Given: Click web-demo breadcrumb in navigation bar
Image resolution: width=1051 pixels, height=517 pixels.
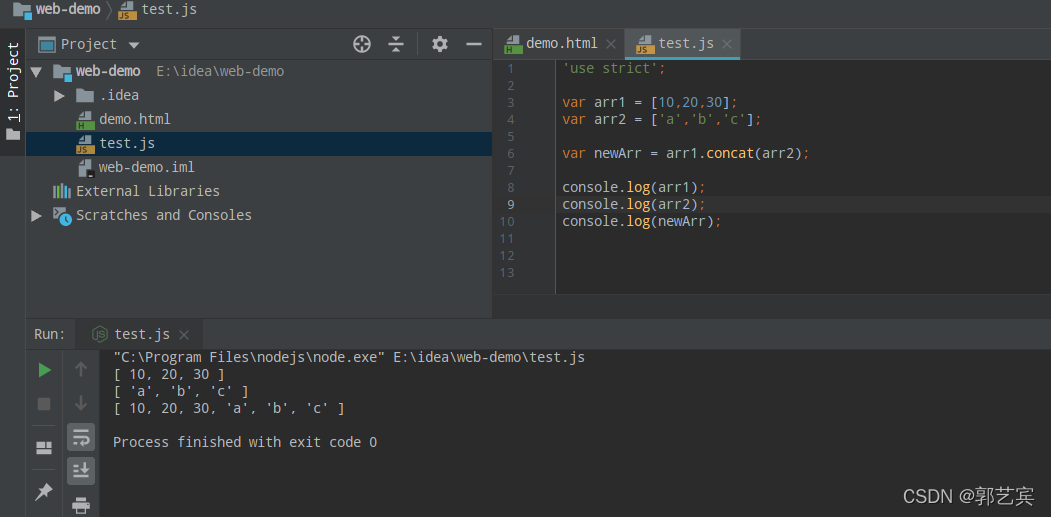Looking at the screenshot, I should click(x=68, y=9).
